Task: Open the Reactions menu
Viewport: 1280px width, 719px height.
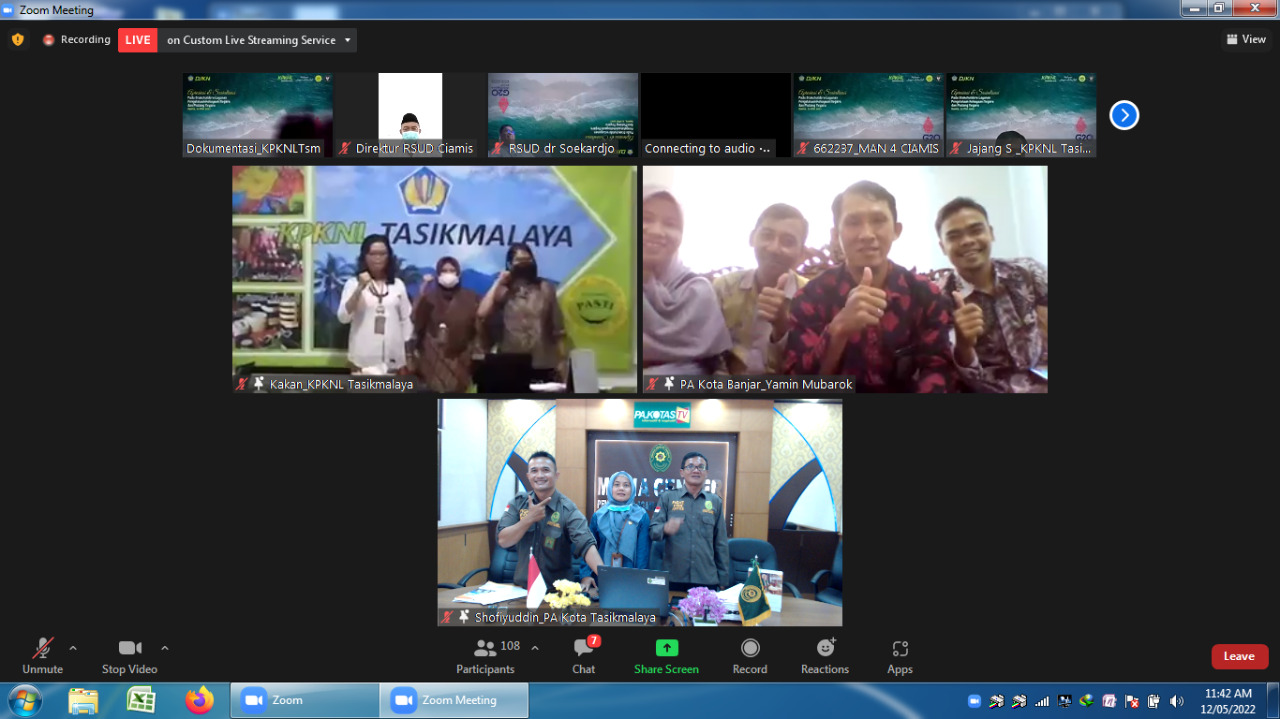Action: tap(825, 656)
